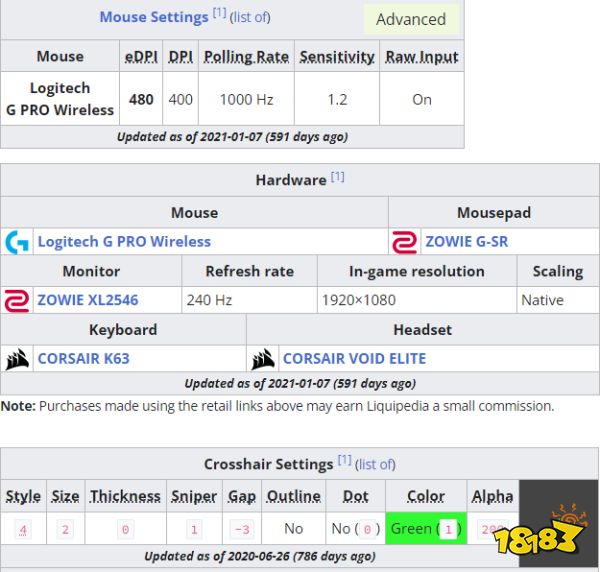Click the crosshair Sniper header
This screenshot has height=572, width=600.
pos(194,496)
